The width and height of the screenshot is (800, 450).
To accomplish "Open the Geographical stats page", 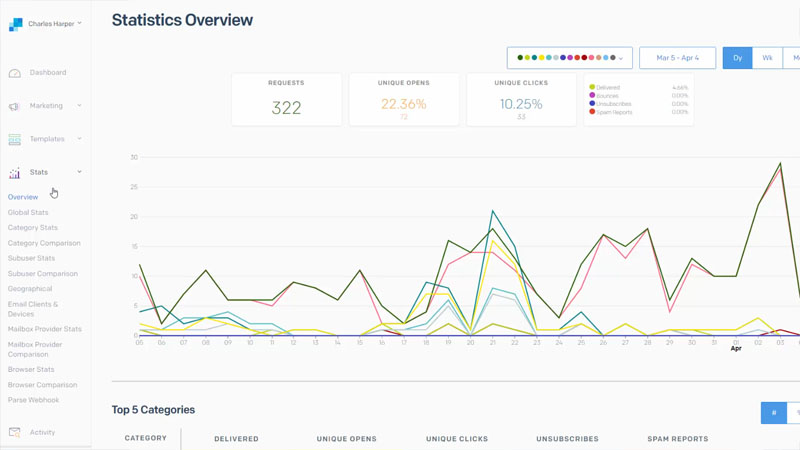I will [30, 289].
